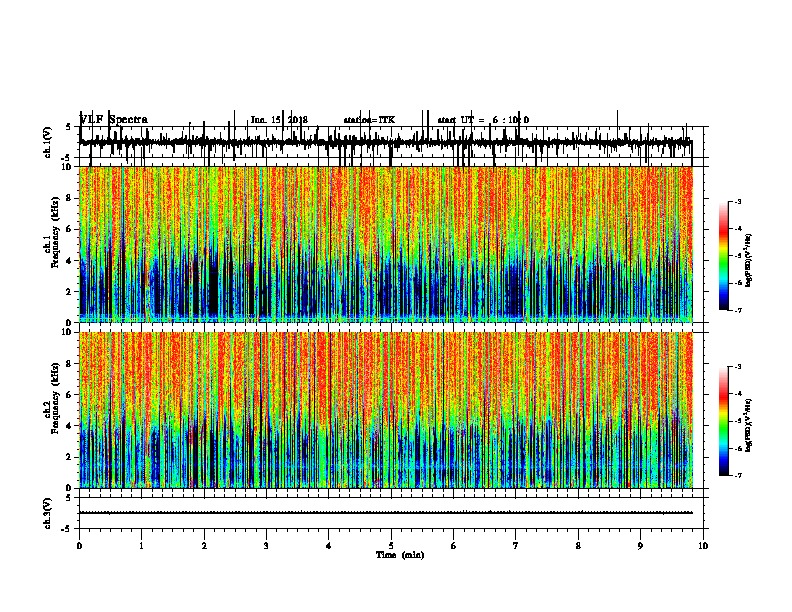The image size is (792, 612).
Task: Click the time axis tick label "0"
Action: coord(79,546)
